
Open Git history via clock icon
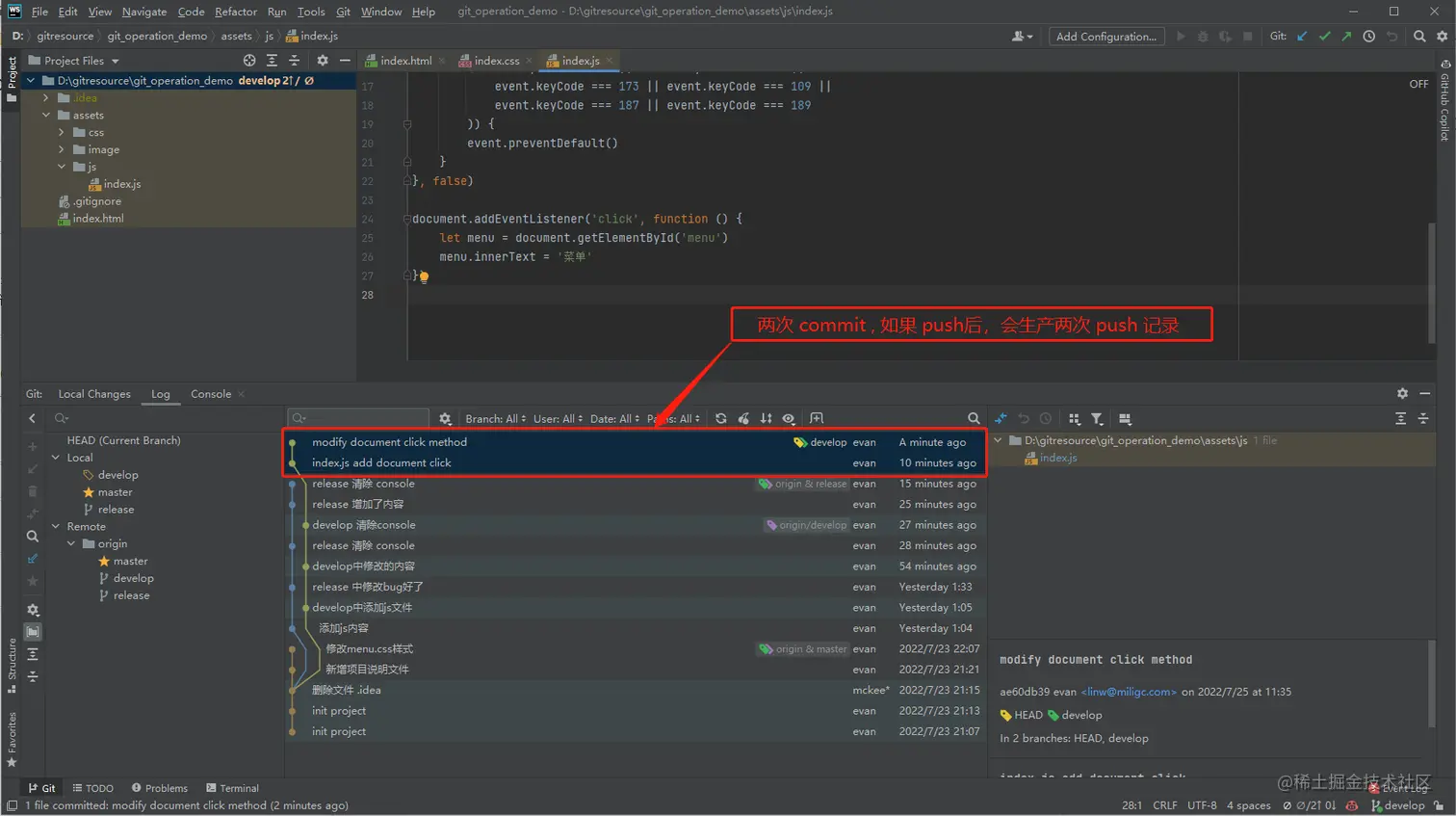pyautogui.click(x=1369, y=36)
